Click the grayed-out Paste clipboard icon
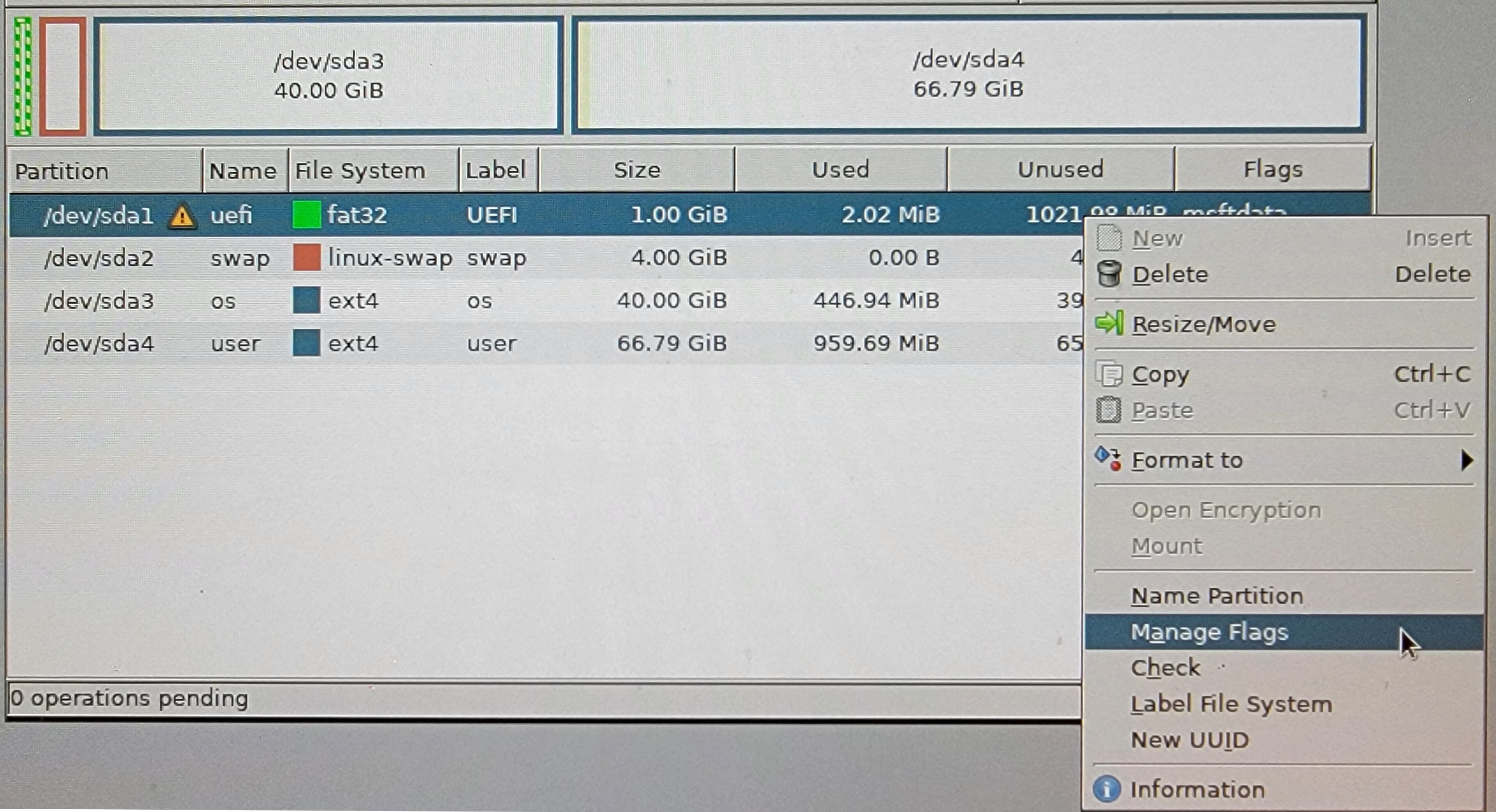The width and height of the screenshot is (1496, 812). [1109, 410]
